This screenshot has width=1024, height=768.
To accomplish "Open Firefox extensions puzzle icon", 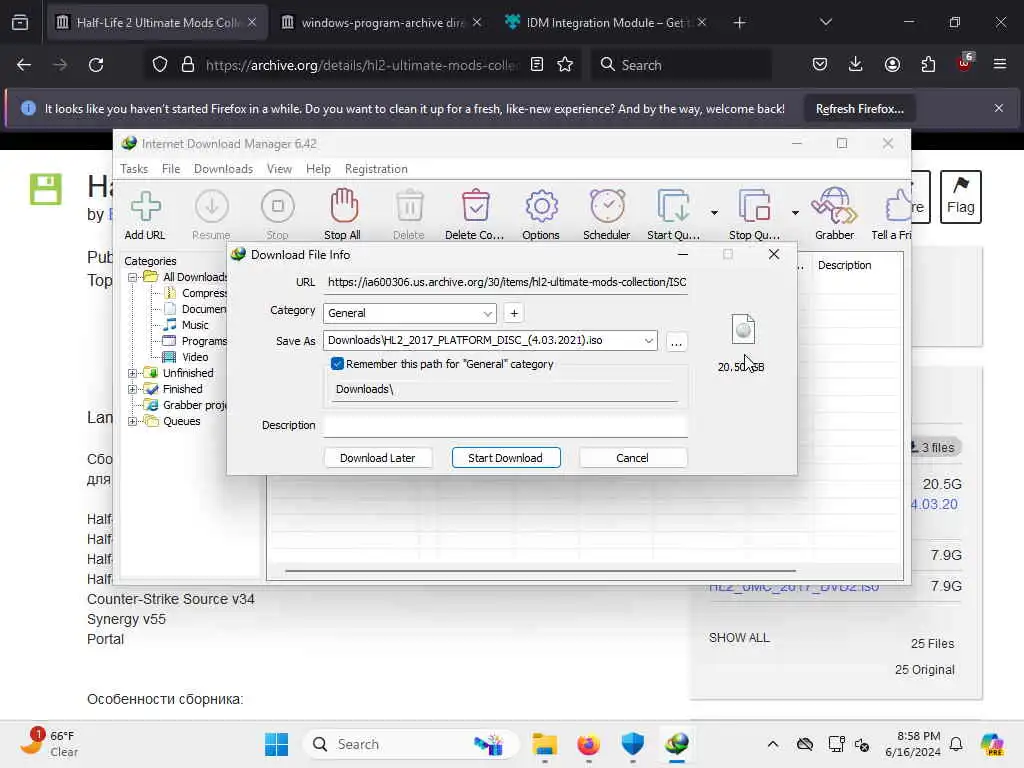I will pos(928,65).
